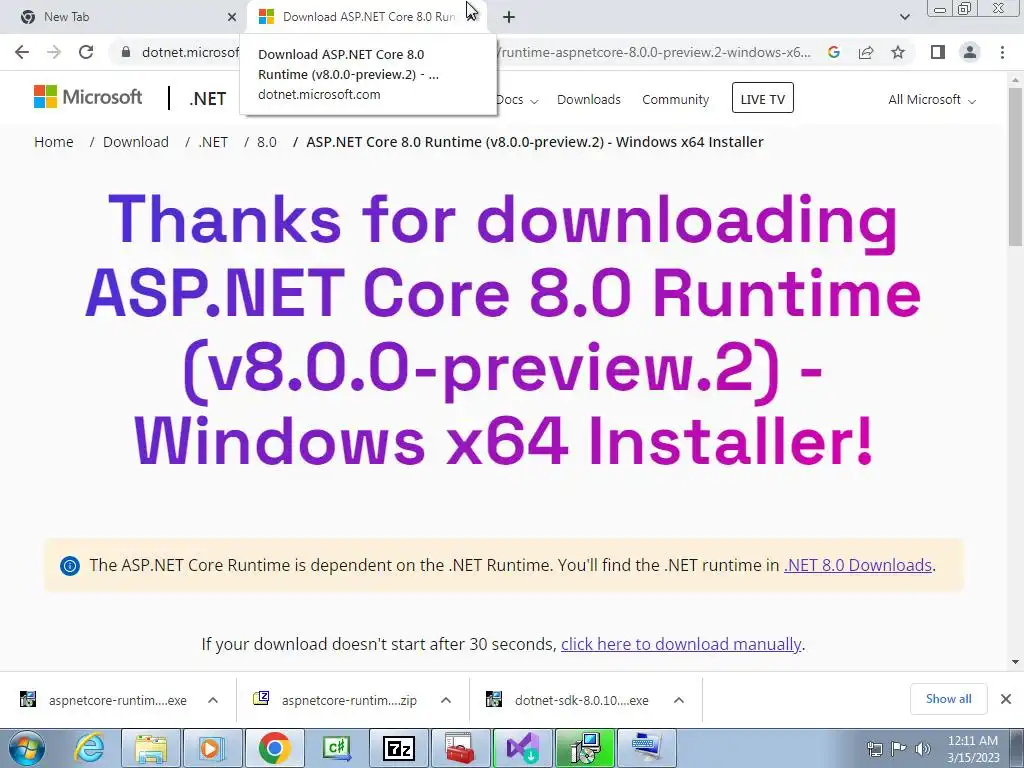Viewport: 1024px width, 768px height.
Task: Open the Chrome profile avatar
Action: pos(970,52)
